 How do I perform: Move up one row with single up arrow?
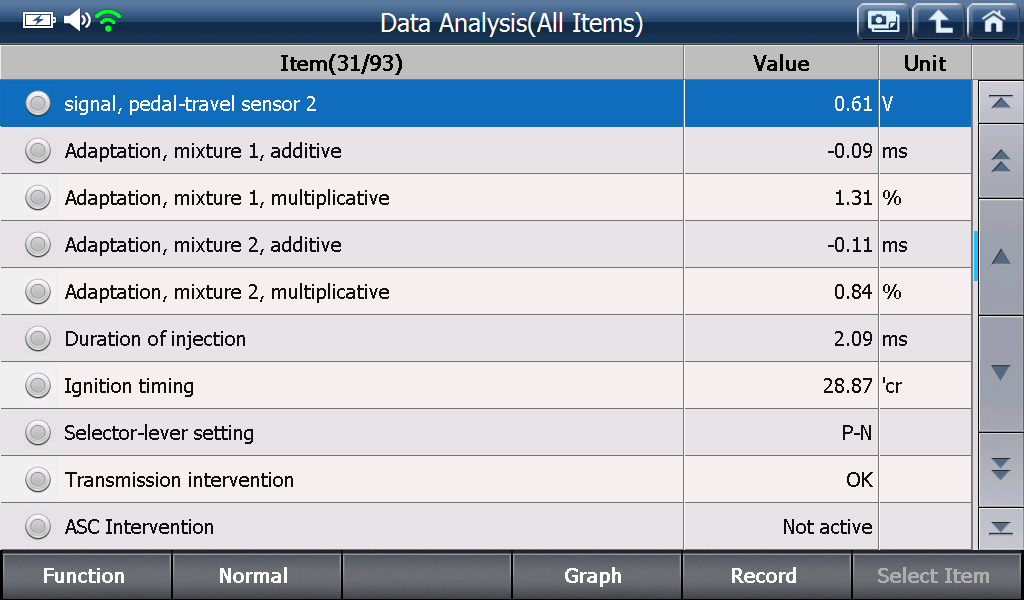point(1000,257)
